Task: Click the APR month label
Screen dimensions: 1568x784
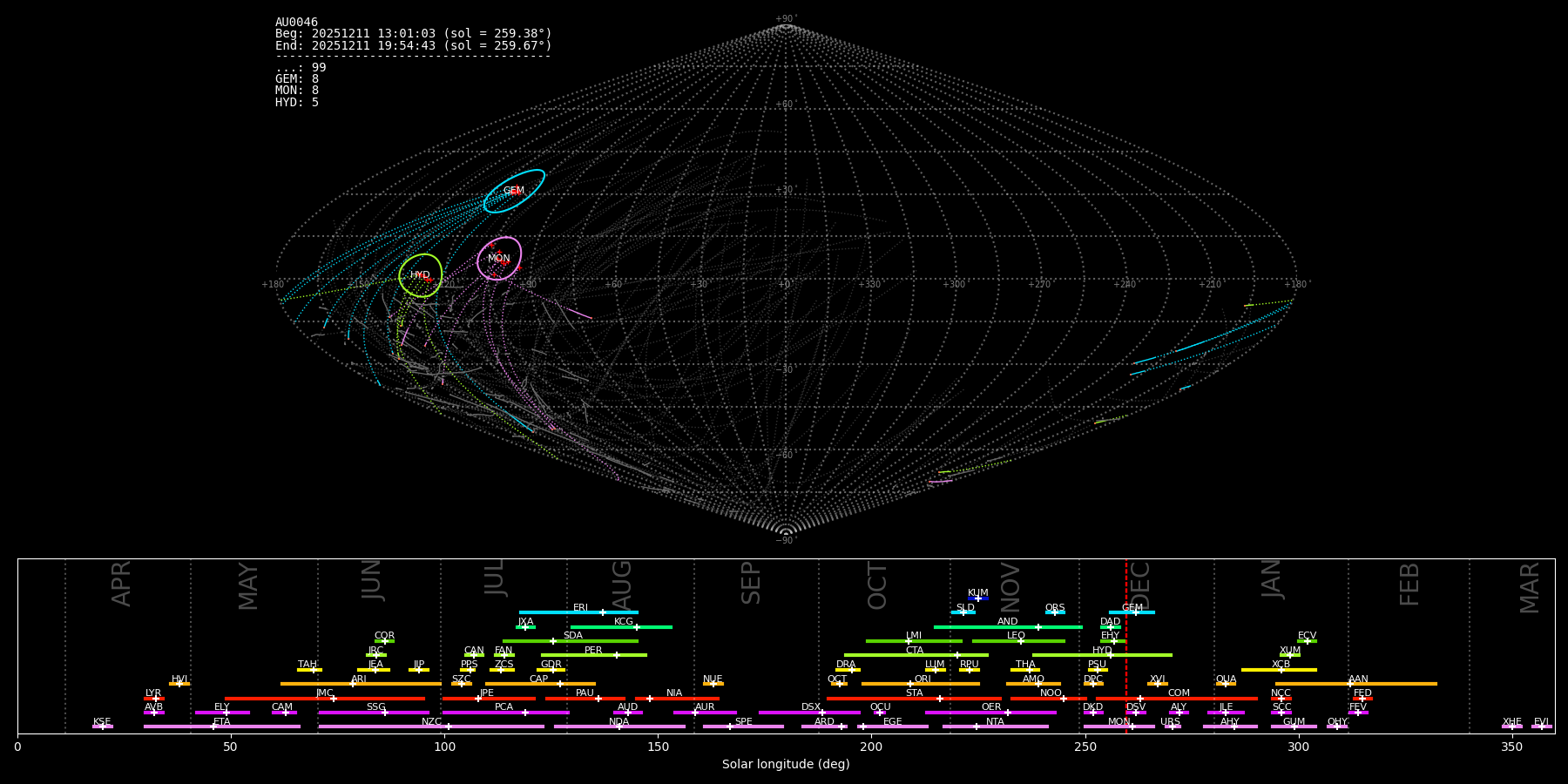Action: 121,584
